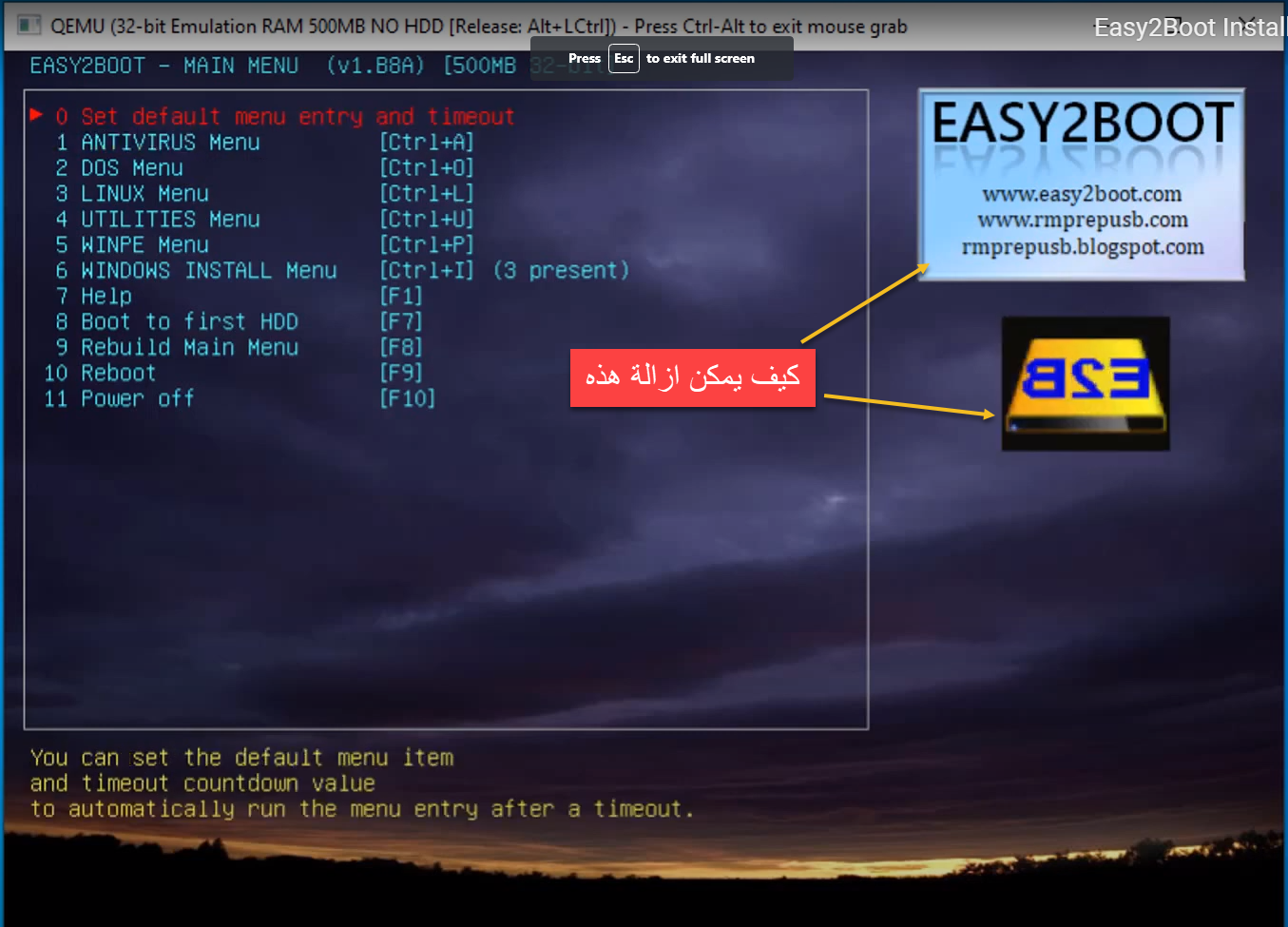
Task: Open the ANTIVIRUS Menu entry
Action: 158,143
